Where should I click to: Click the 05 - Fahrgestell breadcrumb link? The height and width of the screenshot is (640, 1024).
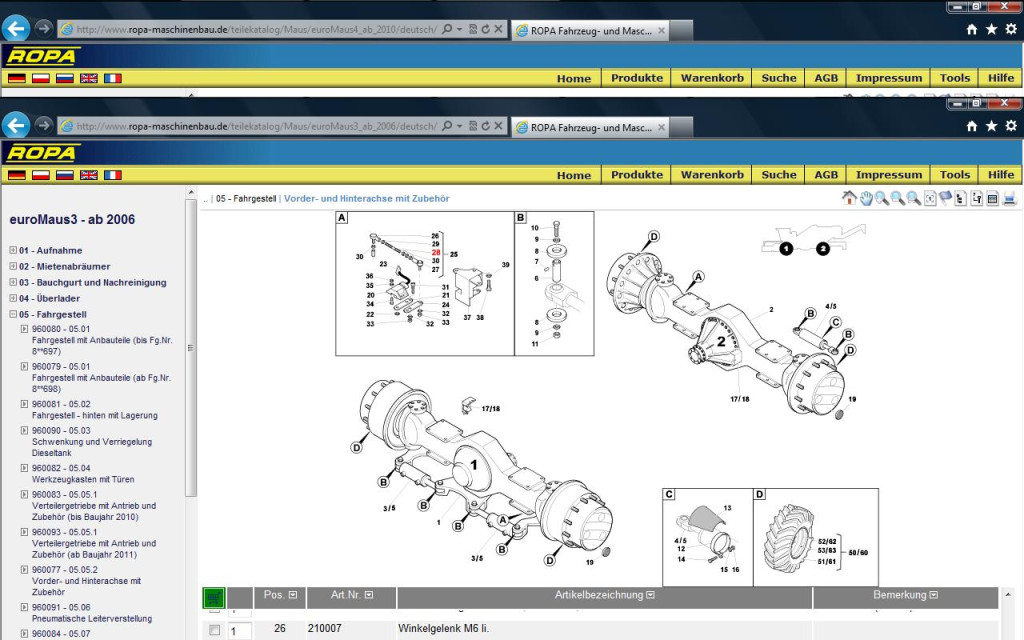[246, 199]
